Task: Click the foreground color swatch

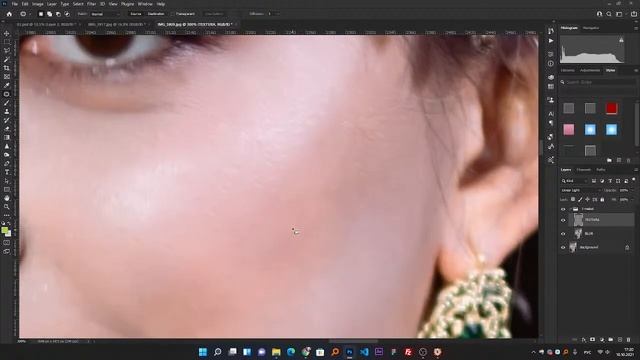Action: tap(4, 231)
